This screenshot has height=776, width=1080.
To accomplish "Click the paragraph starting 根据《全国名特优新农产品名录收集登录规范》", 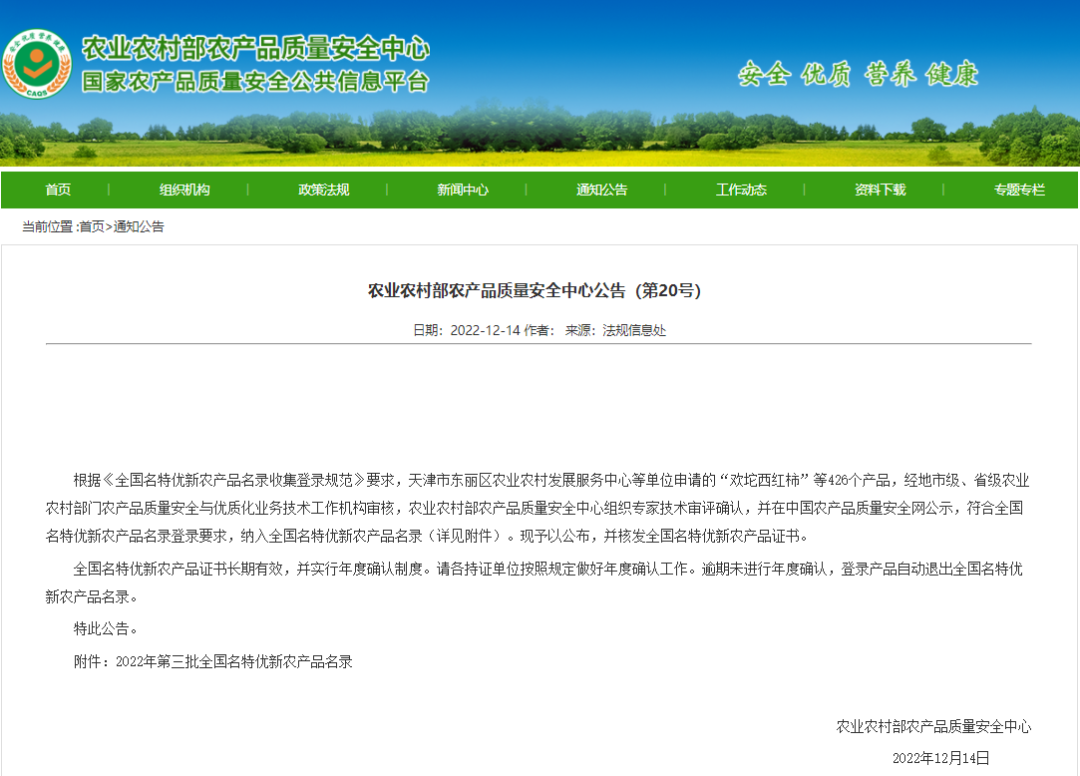I will (538, 508).
